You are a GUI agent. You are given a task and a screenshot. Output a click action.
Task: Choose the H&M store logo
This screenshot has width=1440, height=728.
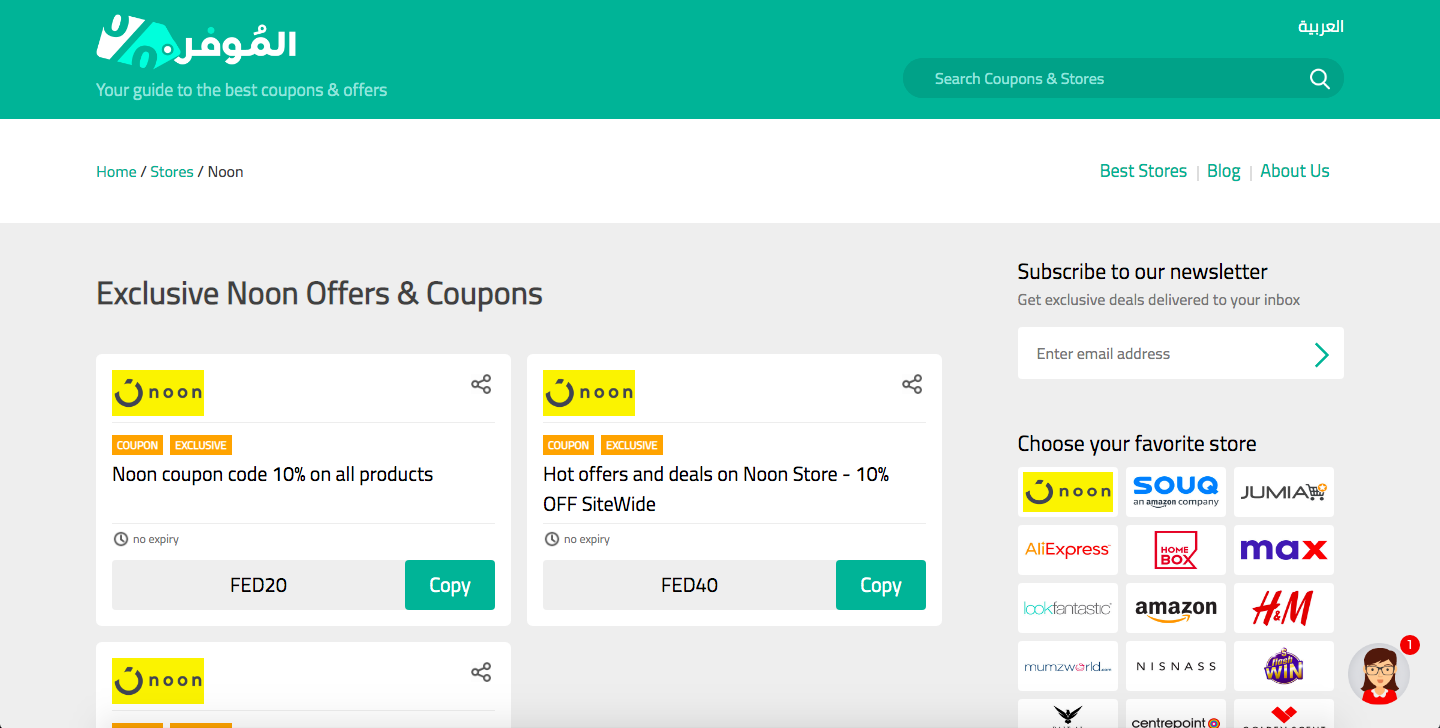click(x=1284, y=608)
